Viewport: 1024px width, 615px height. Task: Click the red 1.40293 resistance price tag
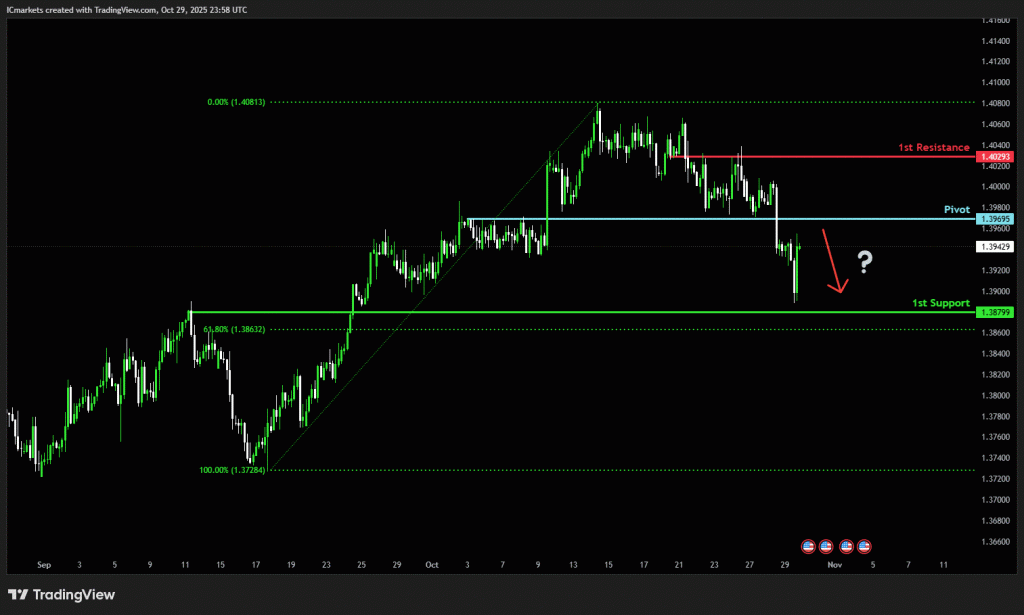click(996, 157)
